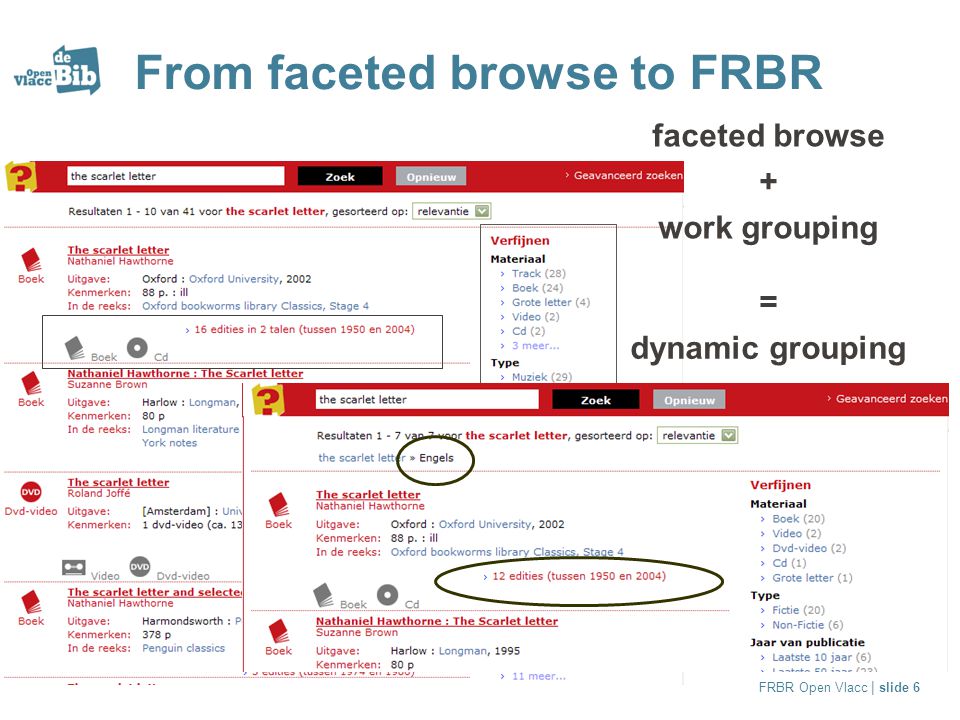Click grey Video cassette icon under Roland Joffé result

pyautogui.click(x=73, y=567)
